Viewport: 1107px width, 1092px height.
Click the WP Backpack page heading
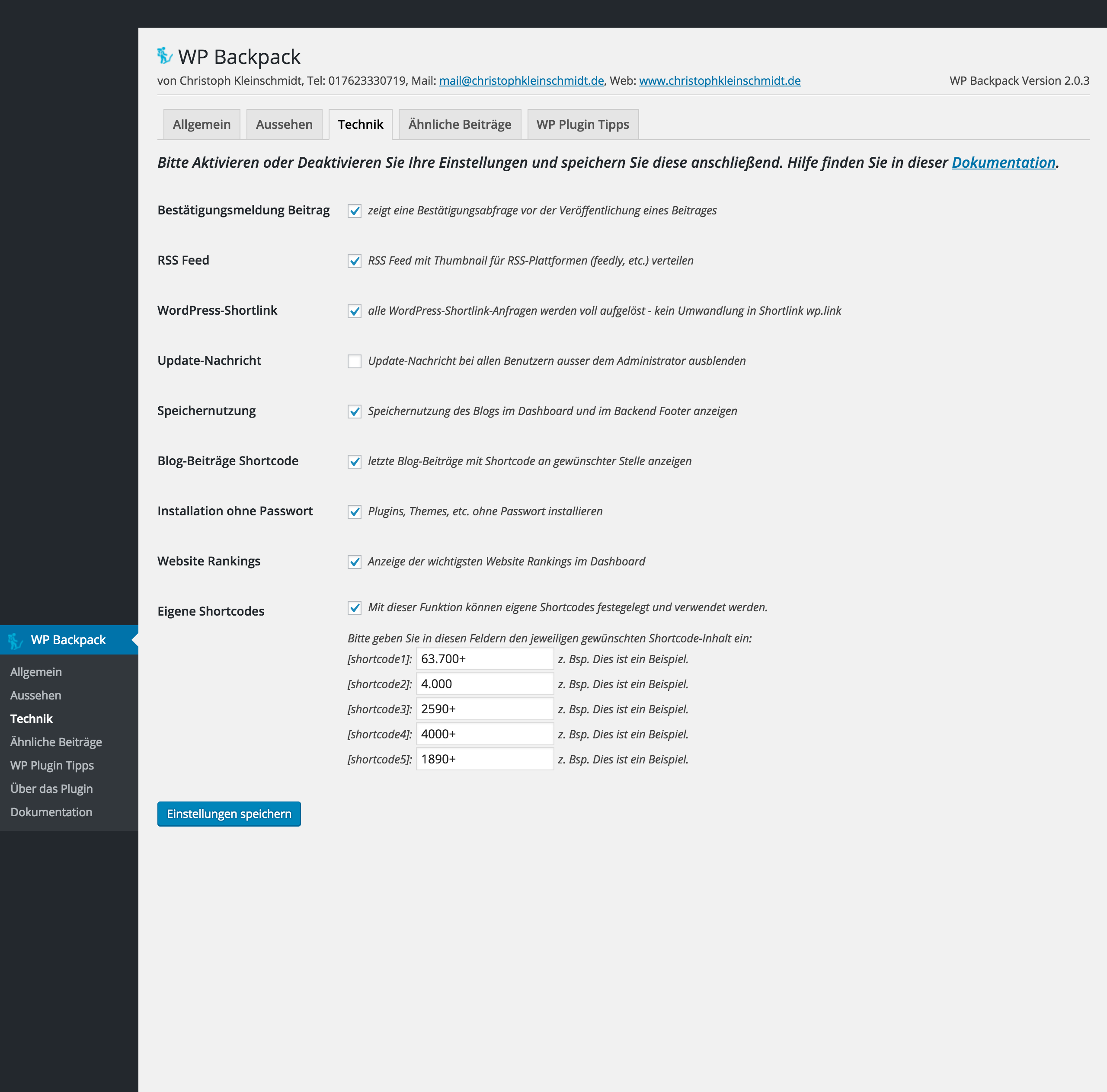[239, 57]
